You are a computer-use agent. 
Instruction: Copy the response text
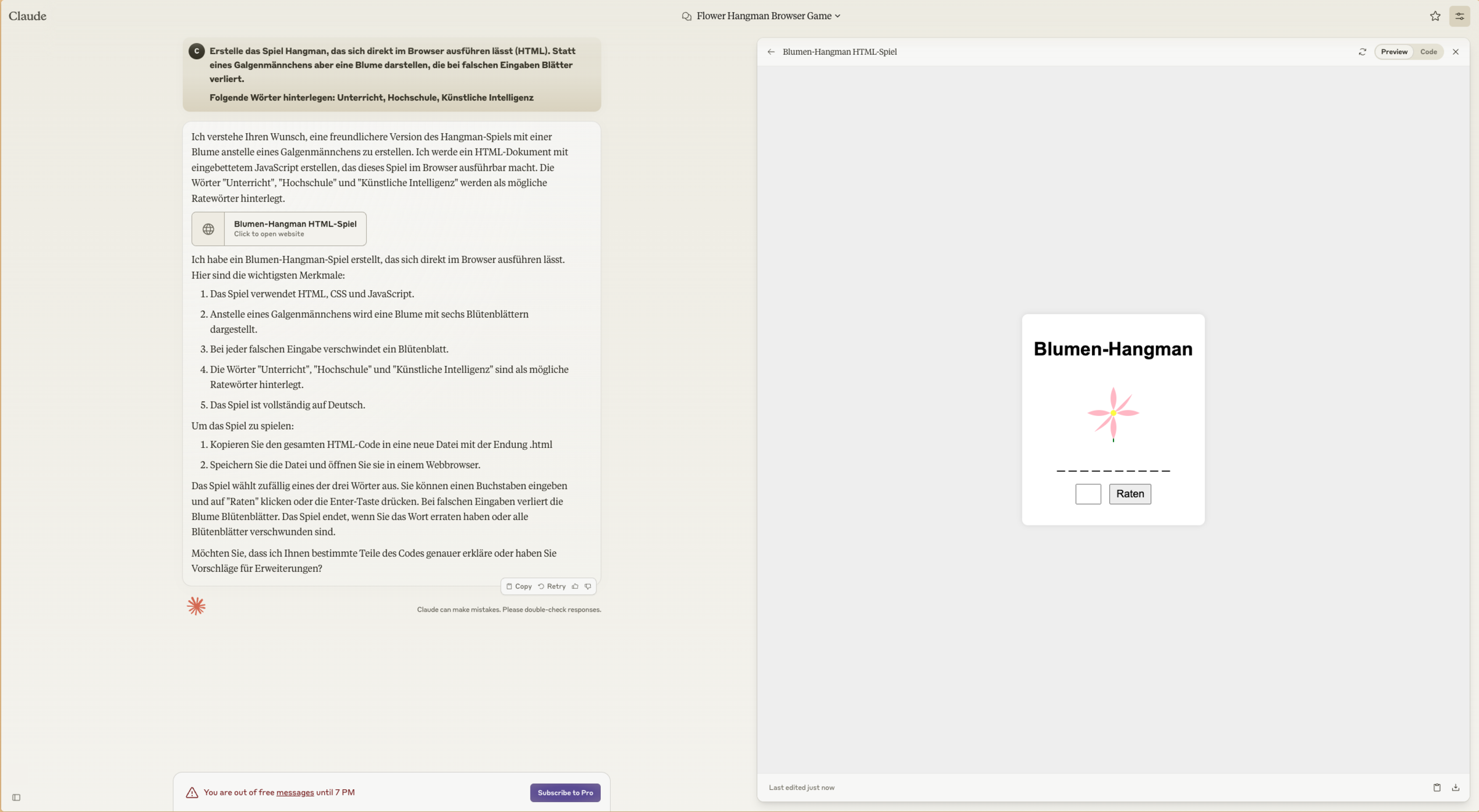[x=519, y=587]
